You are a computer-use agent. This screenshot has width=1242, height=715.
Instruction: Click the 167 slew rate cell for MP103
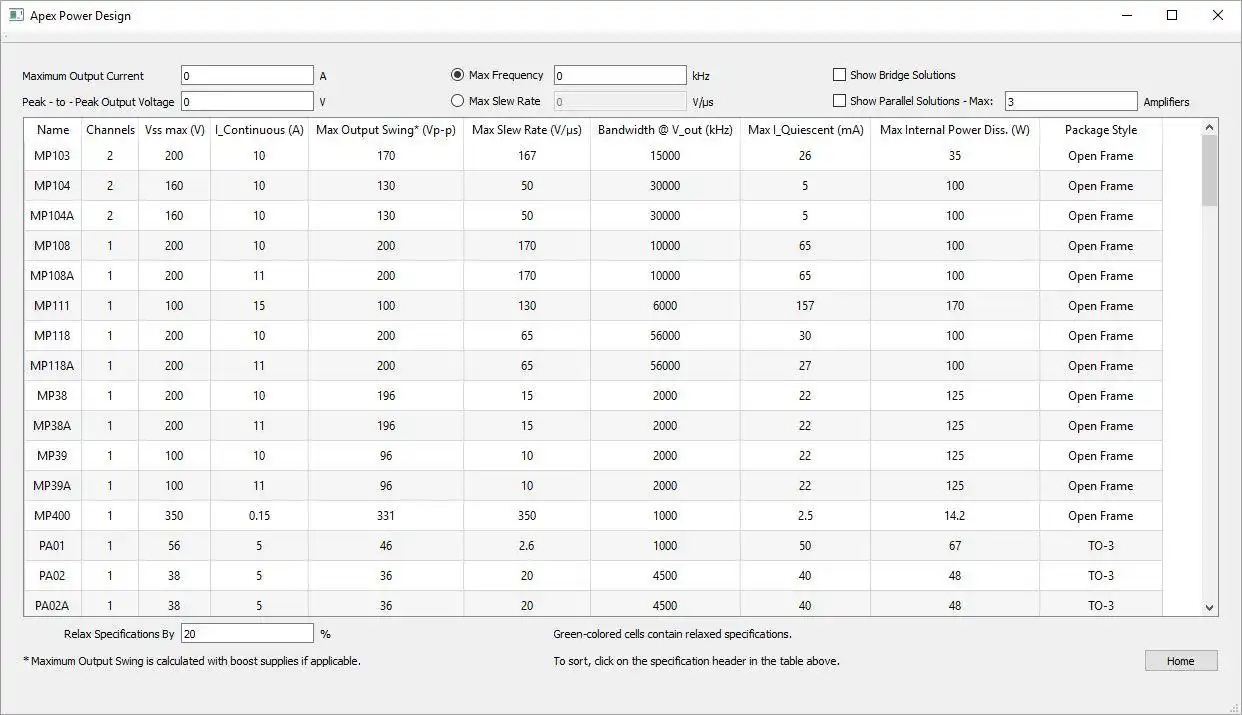pyautogui.click(x=527, y=156)
